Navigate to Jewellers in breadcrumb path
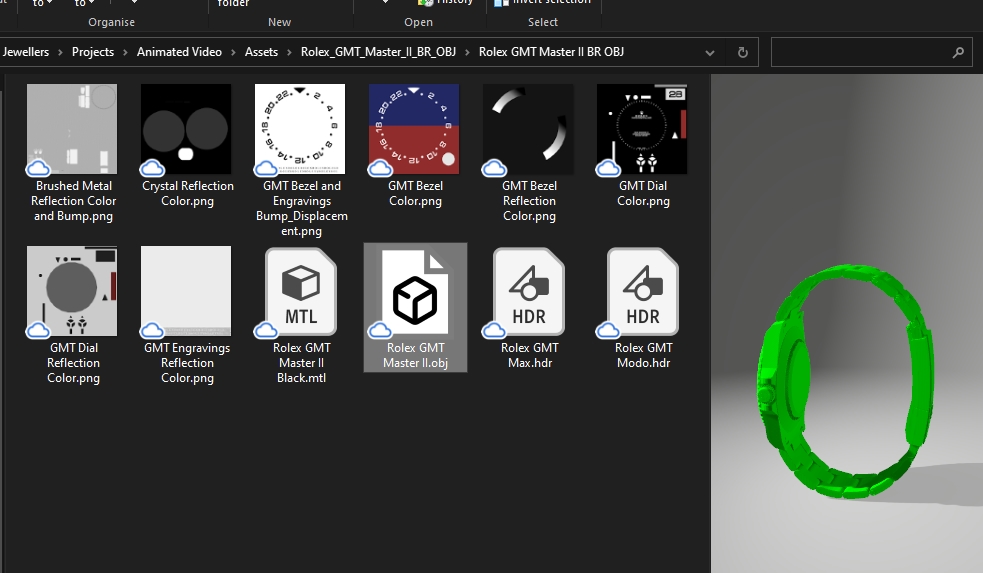This screenshot has height=573, width=983. point(25,52)
